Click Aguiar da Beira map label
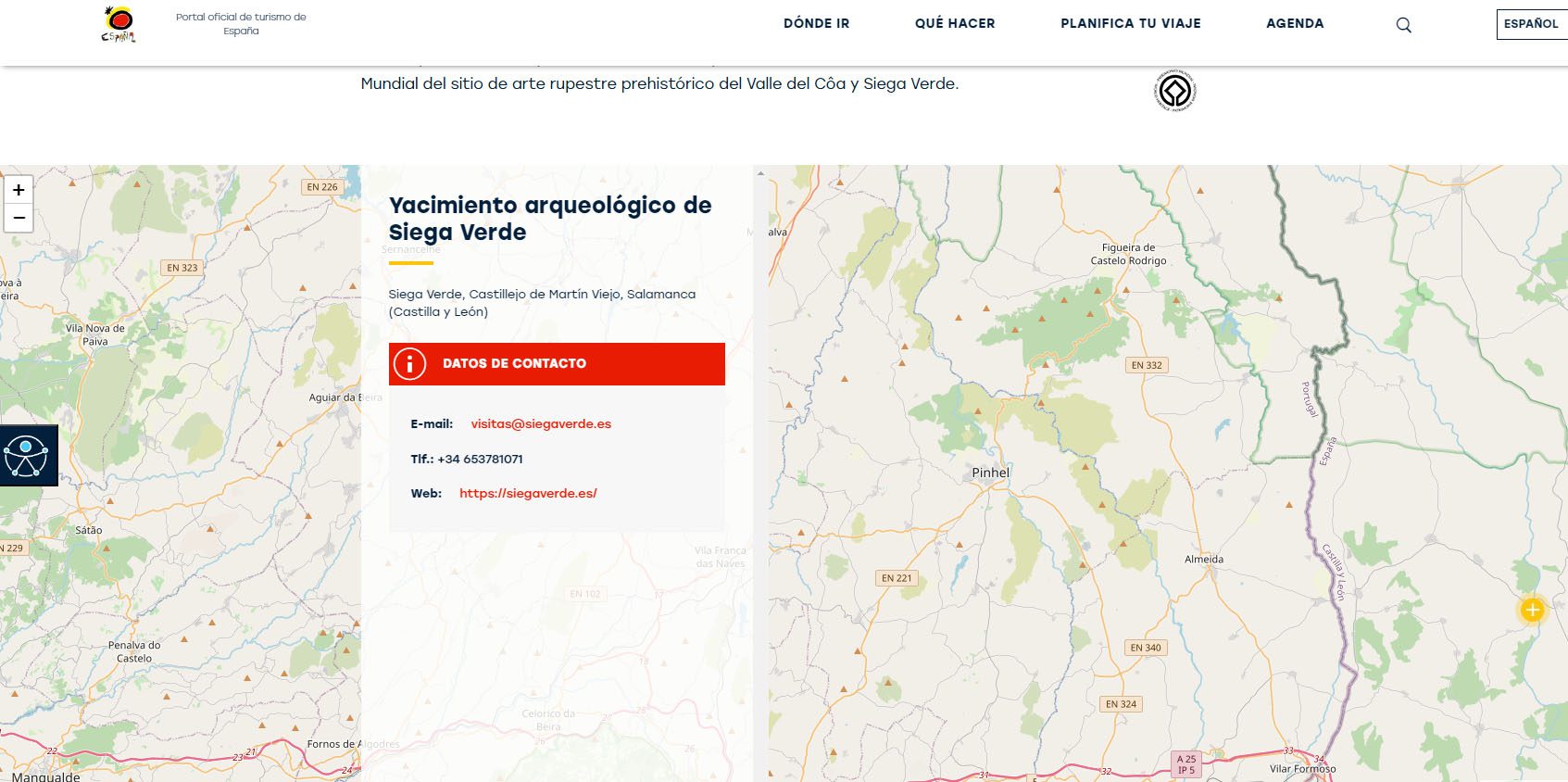The height and width of the screenshot is (782, 1568). click(x=345, y=397)
